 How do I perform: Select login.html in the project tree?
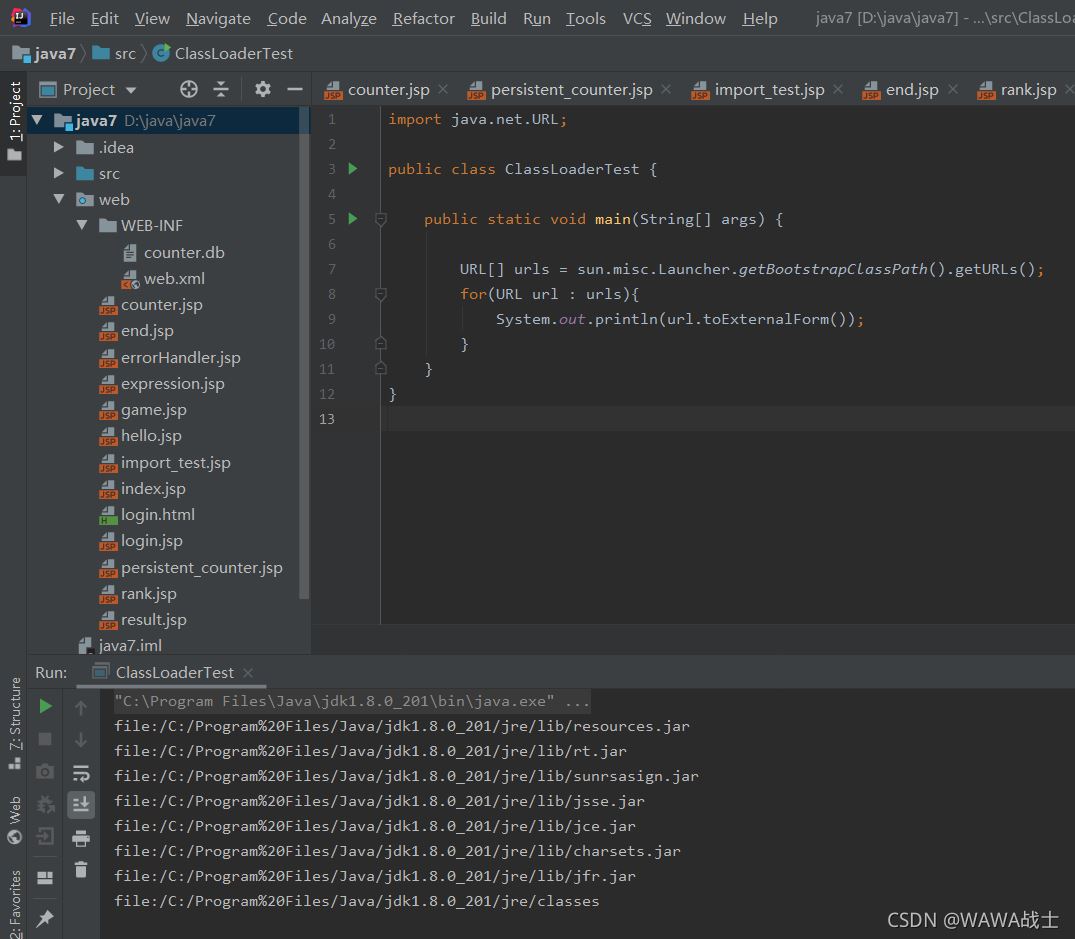point(157,515)
